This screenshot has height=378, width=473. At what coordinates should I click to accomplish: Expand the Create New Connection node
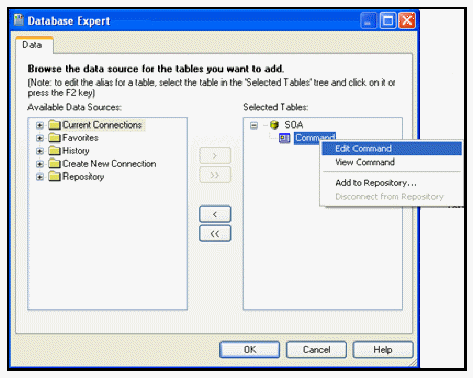coord(40,164)
